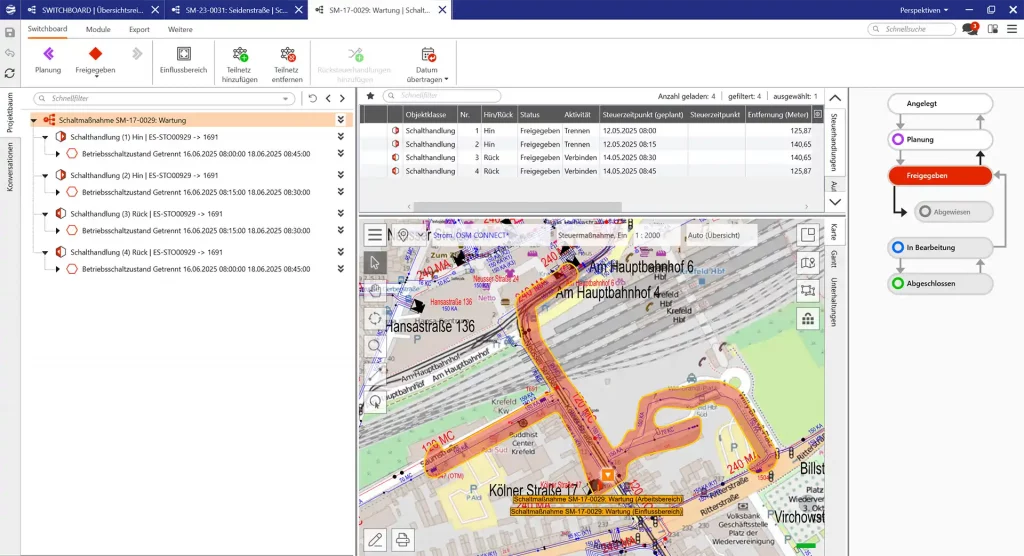1024x556 pixels.
Task: Click Teilnetz hinzufügen in the ribbon
Action: coord(240,54)
